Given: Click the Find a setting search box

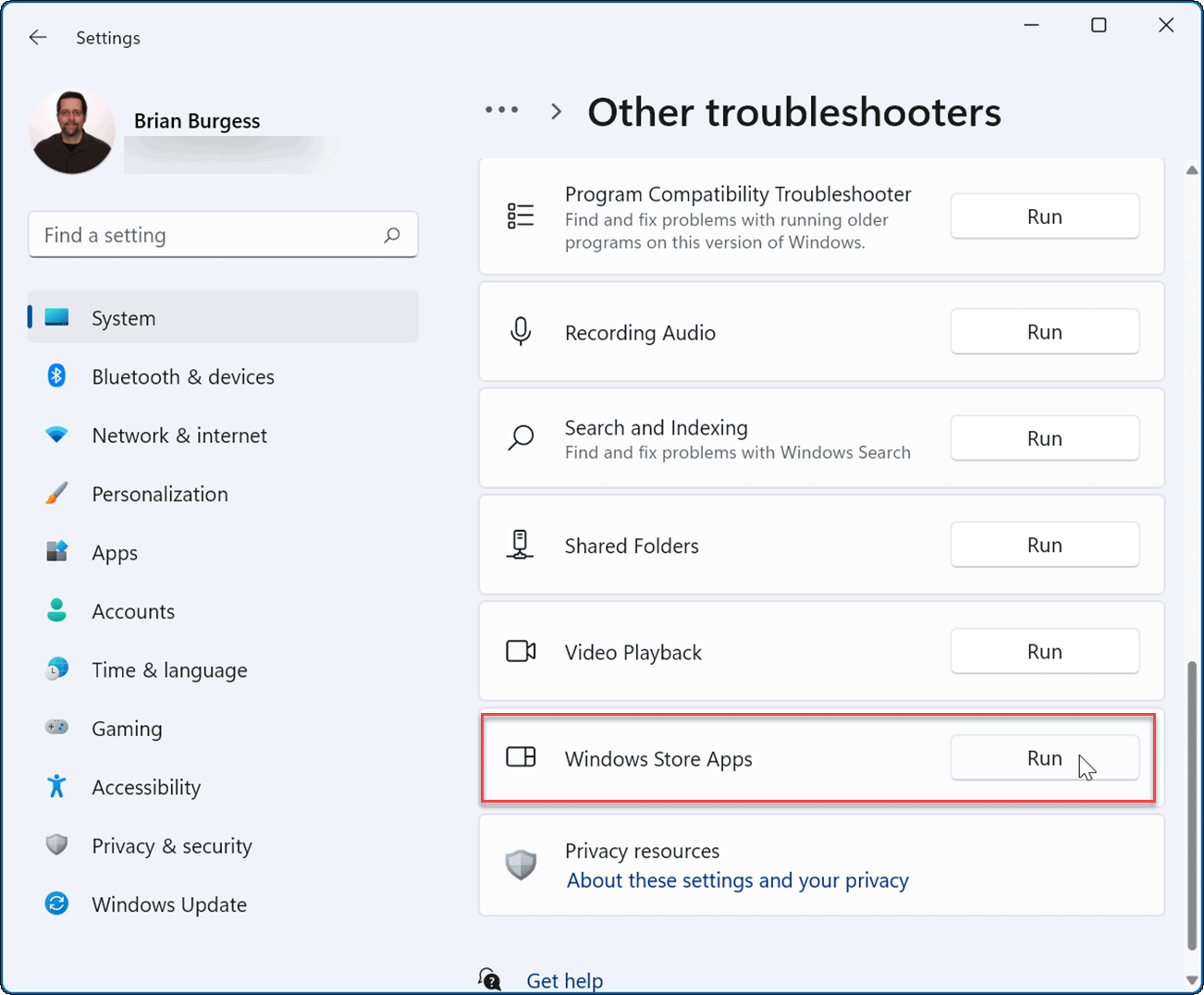Looking at the screenshot, I should [x=222, y=234].
